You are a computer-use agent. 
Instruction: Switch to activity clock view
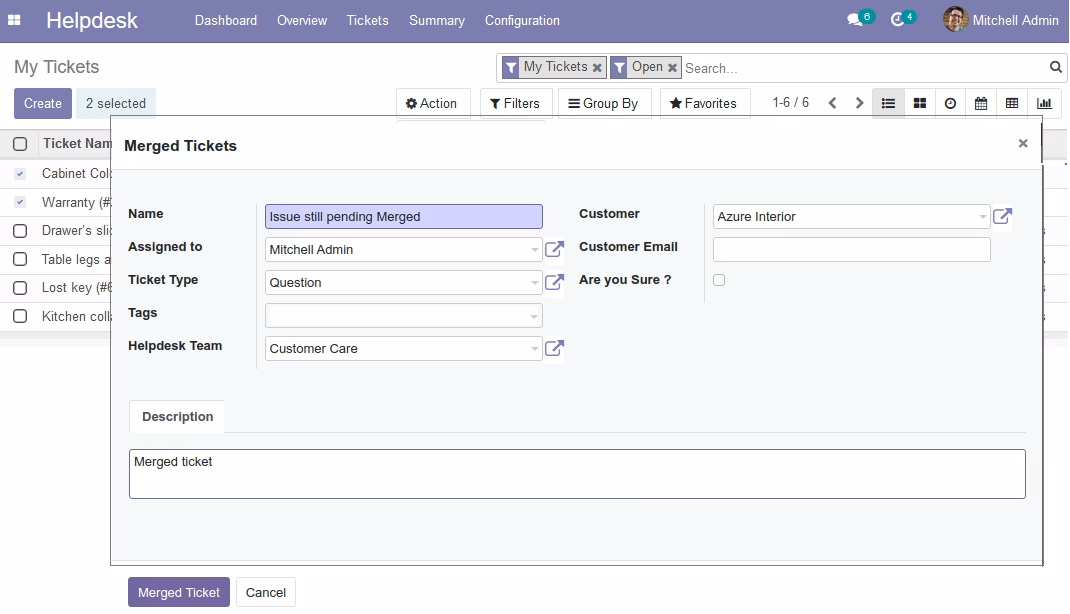[950, 103]
